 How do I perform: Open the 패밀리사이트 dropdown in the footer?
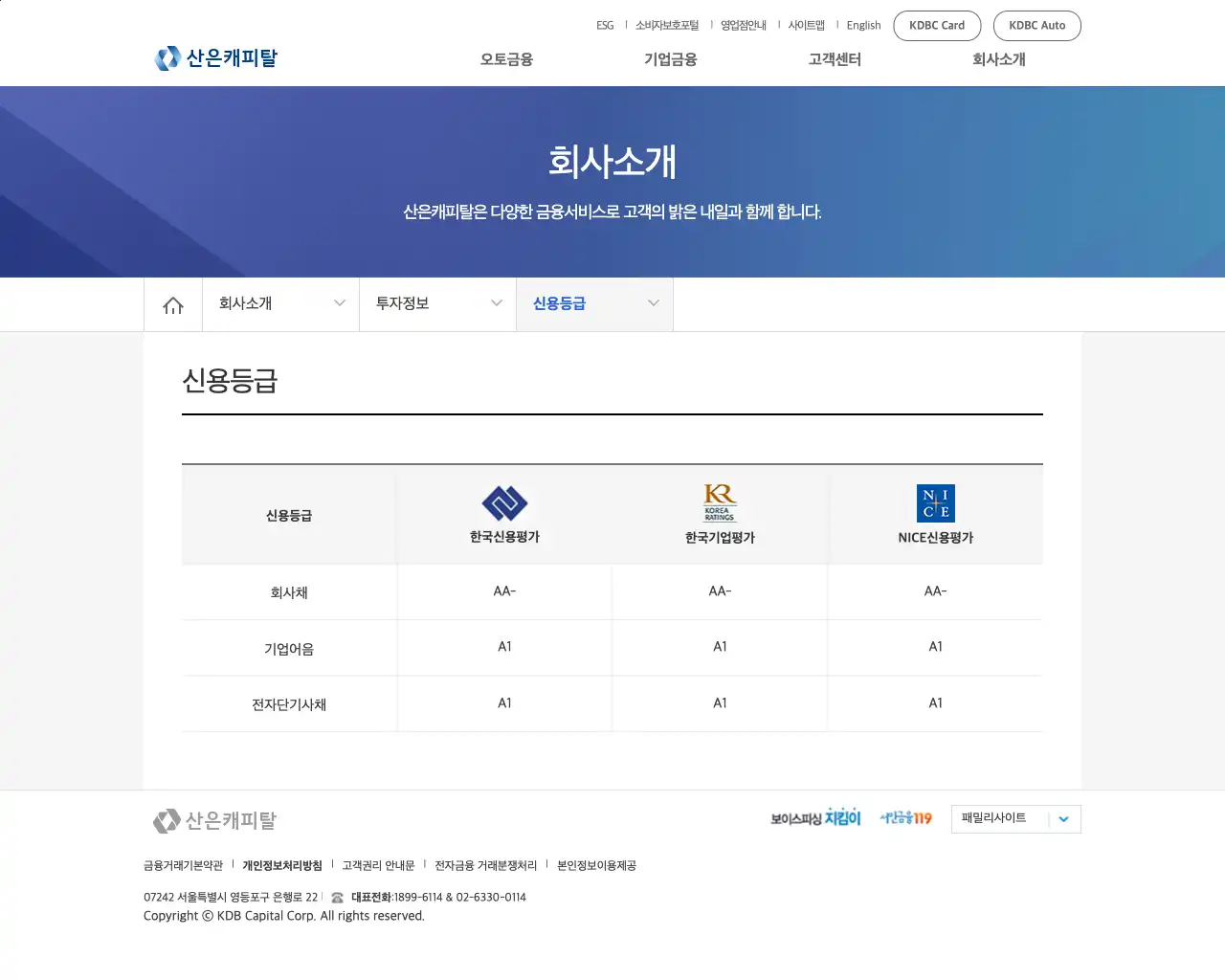1015,818
